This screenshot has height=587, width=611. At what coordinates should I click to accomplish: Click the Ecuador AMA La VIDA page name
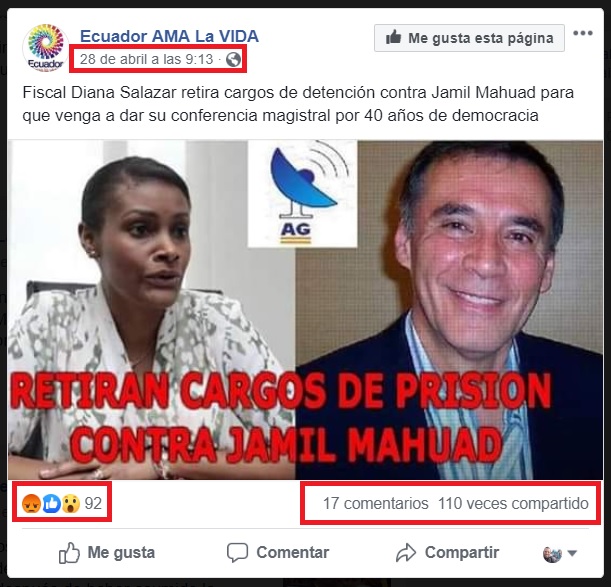169,36
